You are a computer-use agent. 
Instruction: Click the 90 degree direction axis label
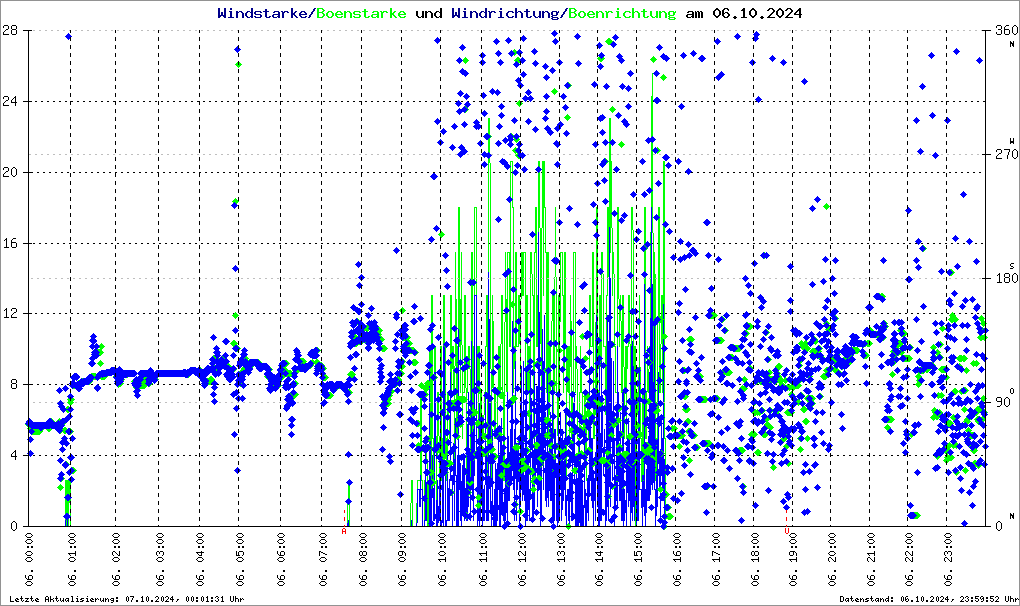[x=1002, y=402]
